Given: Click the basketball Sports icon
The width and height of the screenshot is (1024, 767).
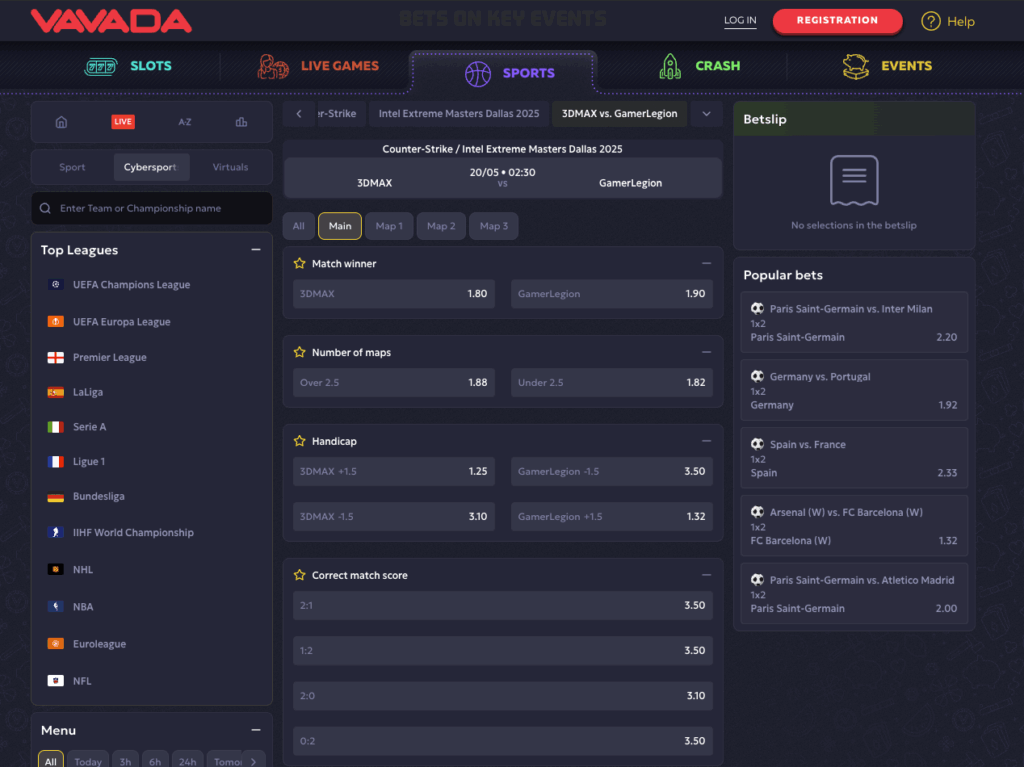Looking at the screenshot, I should pos(478,73).
